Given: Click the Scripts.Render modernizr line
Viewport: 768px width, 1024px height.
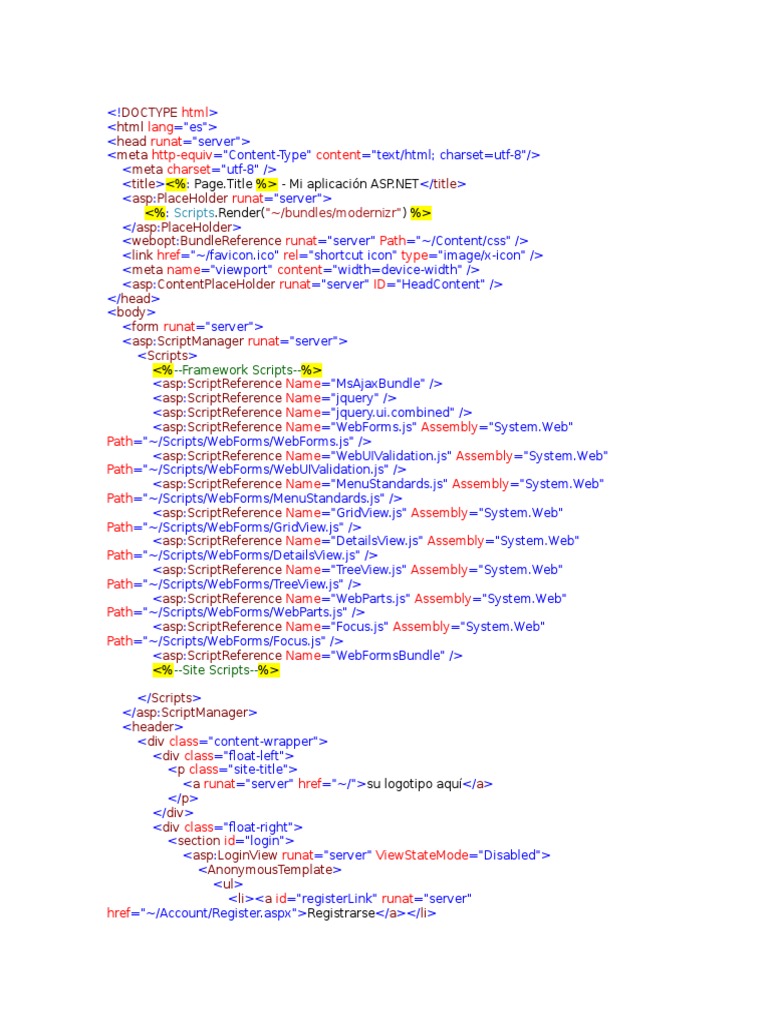Looking at the screenshot, I should click(x=287, y=213).
